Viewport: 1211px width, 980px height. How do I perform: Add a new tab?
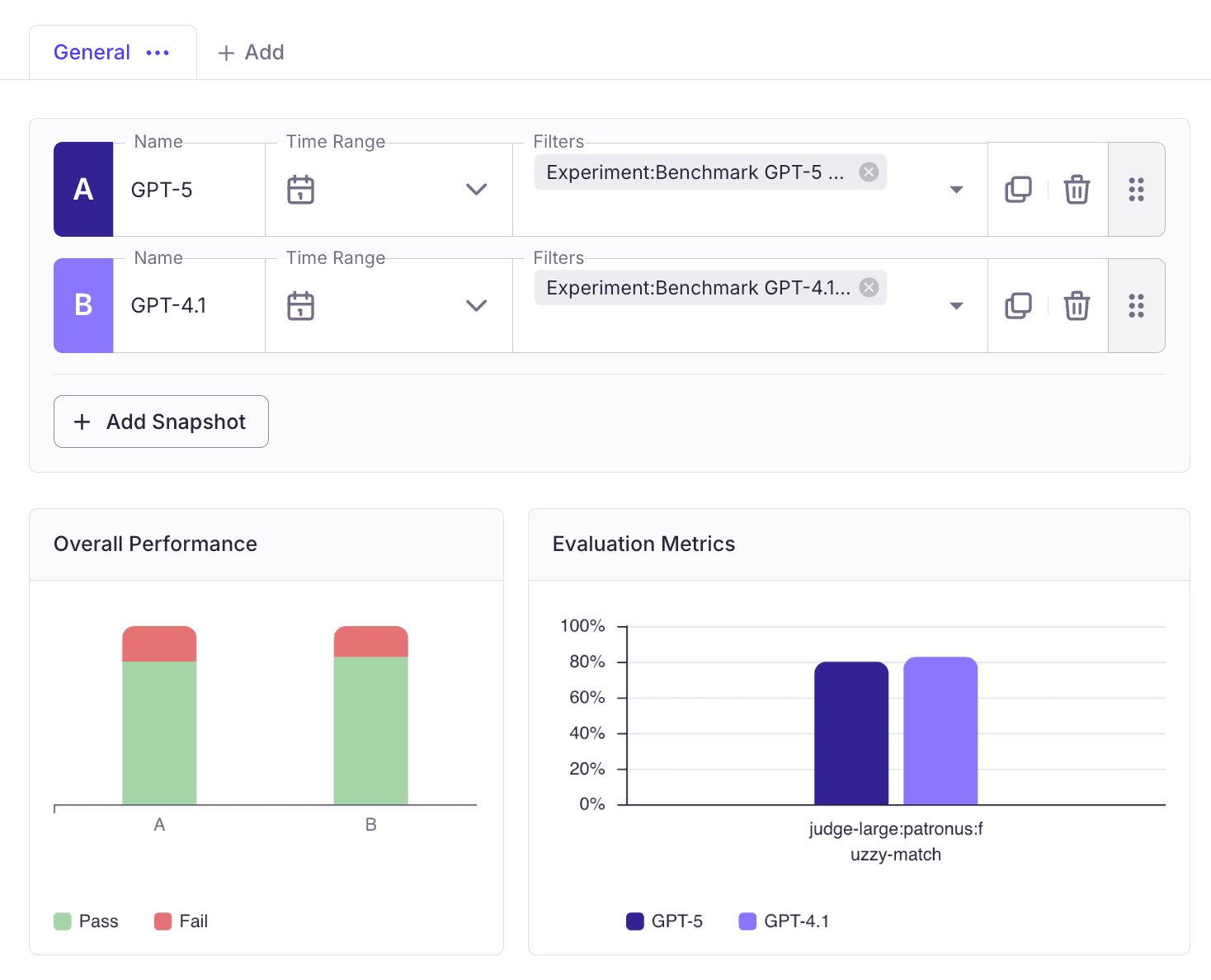tap(251, 53)
